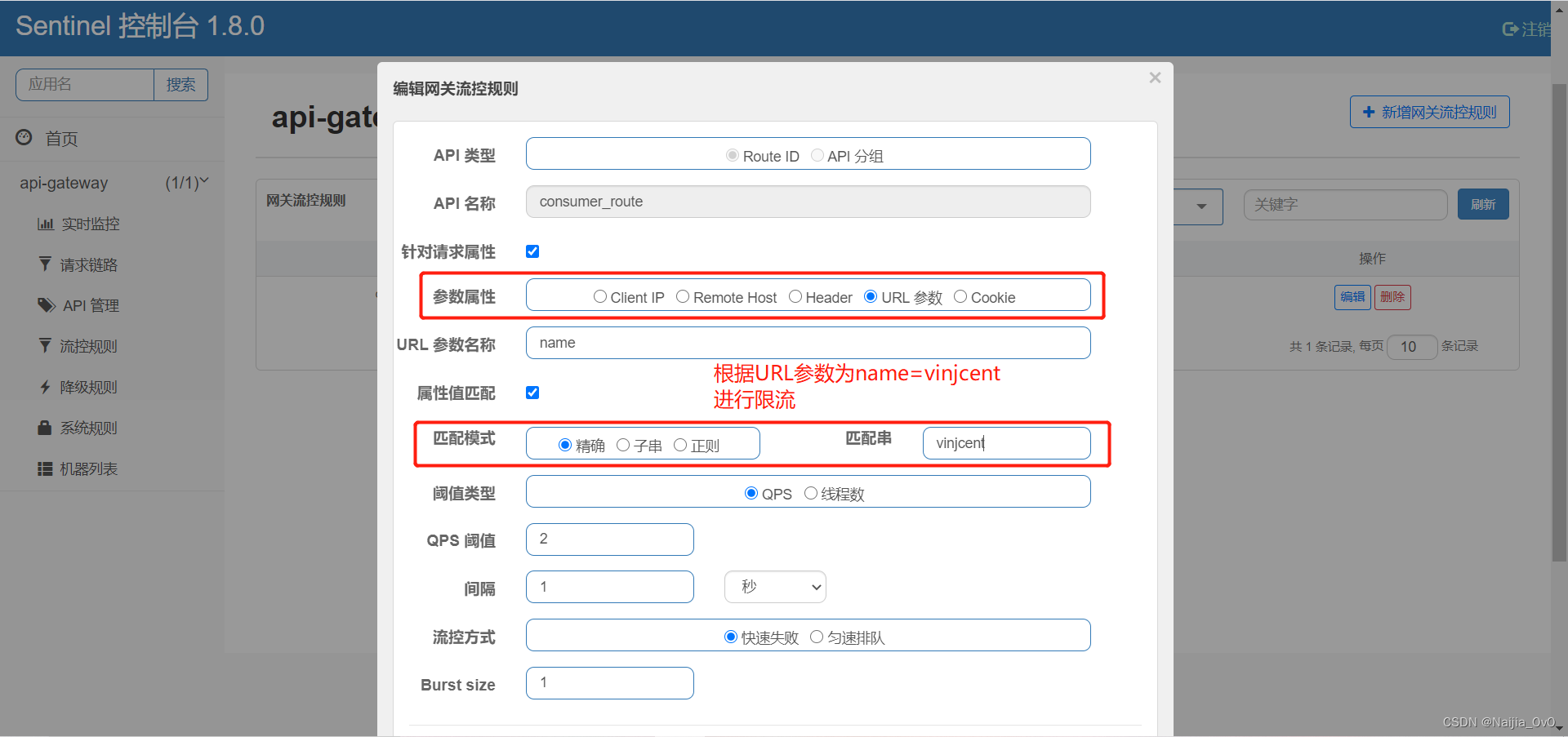Click the plus icon on 新增网关流控规则

(x=1369, y=112)
